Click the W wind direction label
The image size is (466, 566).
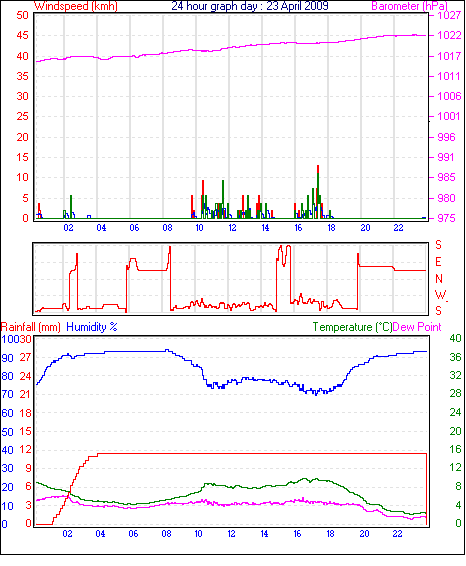point(440,295)
